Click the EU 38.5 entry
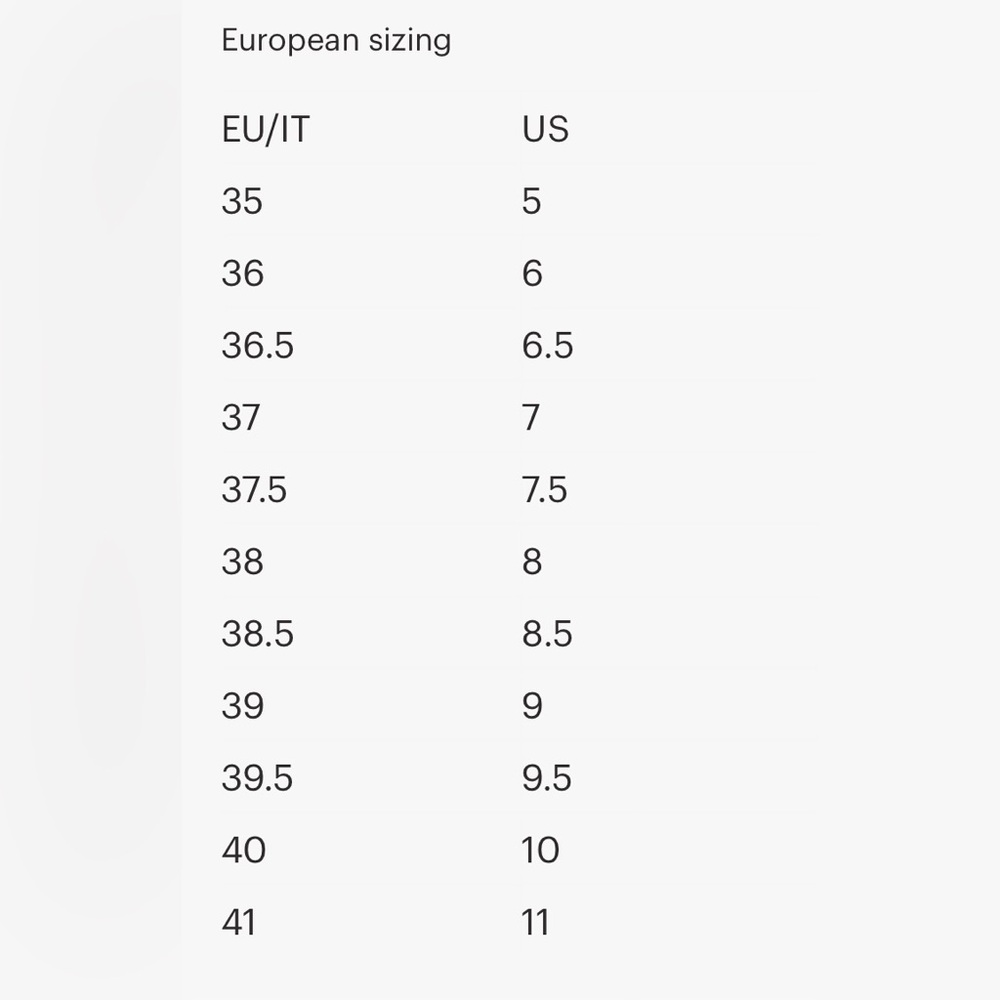The height and width of the screenshot is (1000, 1000). click(x=257, y=633)
